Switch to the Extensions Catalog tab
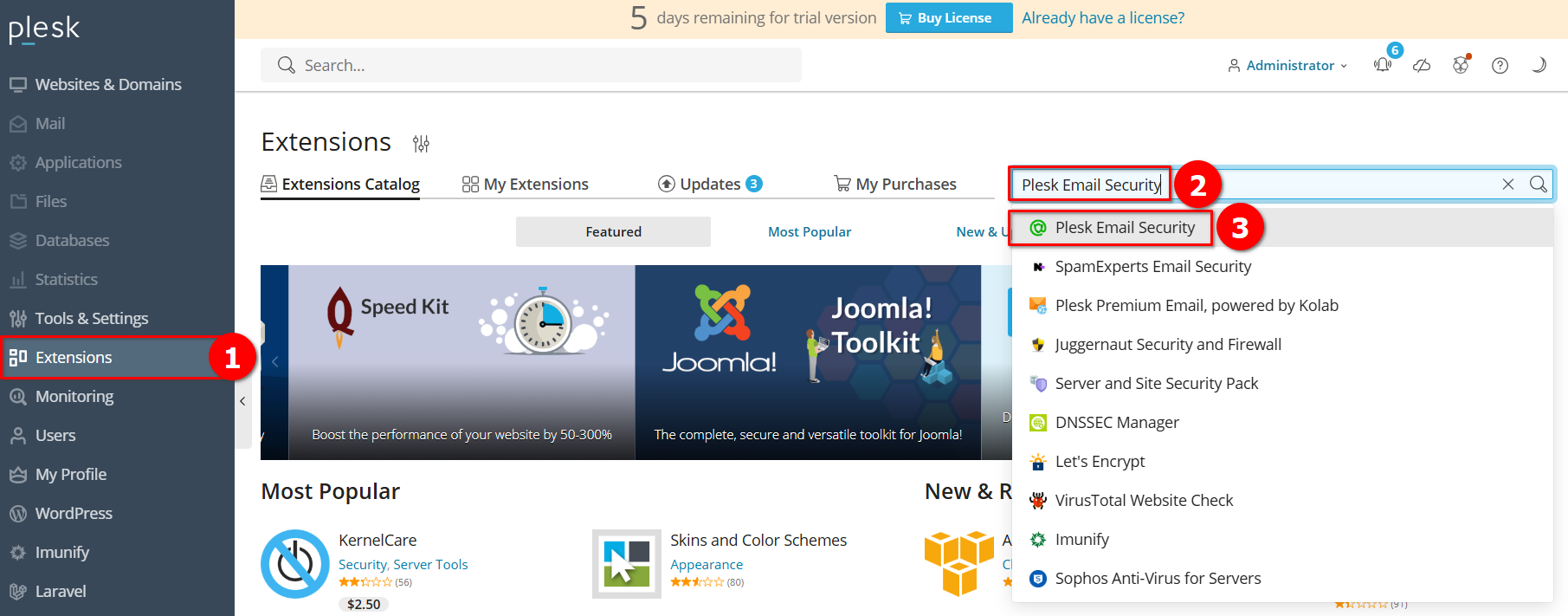The image size is (1568, 616). click(340, 184)
